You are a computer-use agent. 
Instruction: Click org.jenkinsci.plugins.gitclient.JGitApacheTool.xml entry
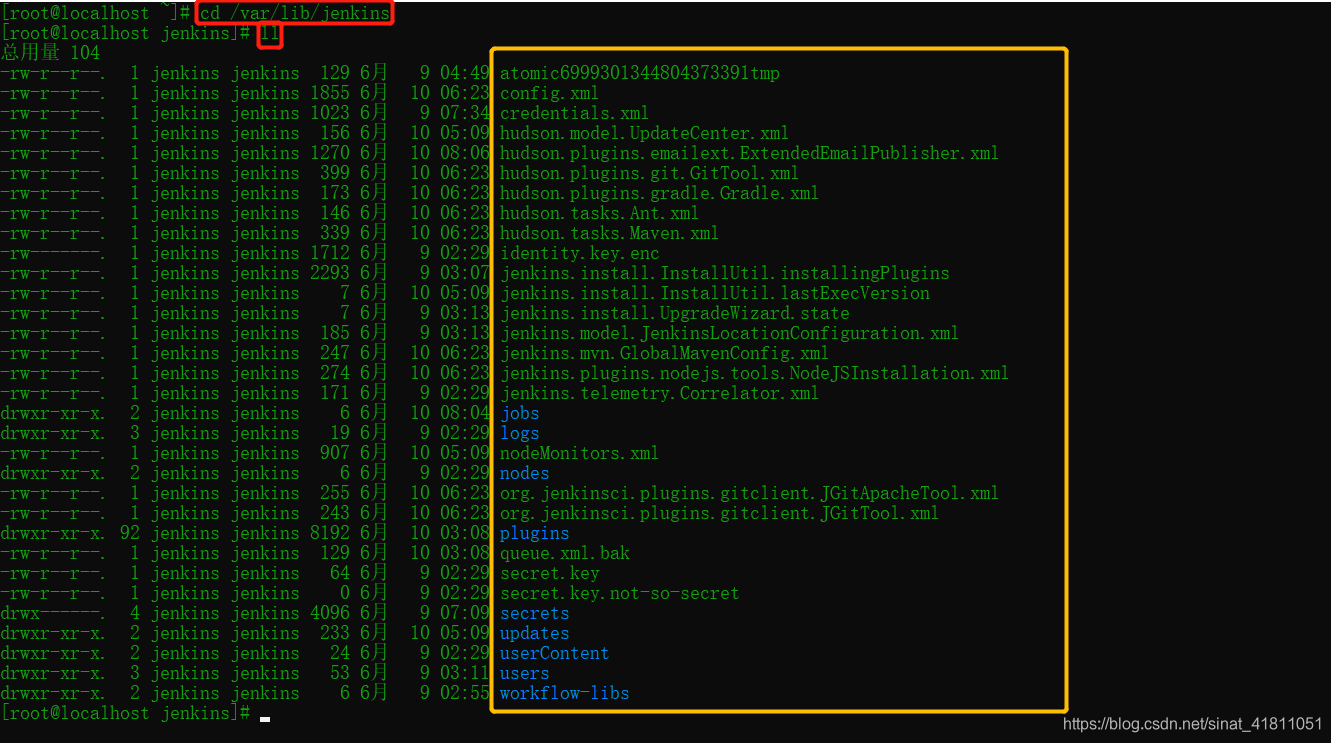[749, 493]
